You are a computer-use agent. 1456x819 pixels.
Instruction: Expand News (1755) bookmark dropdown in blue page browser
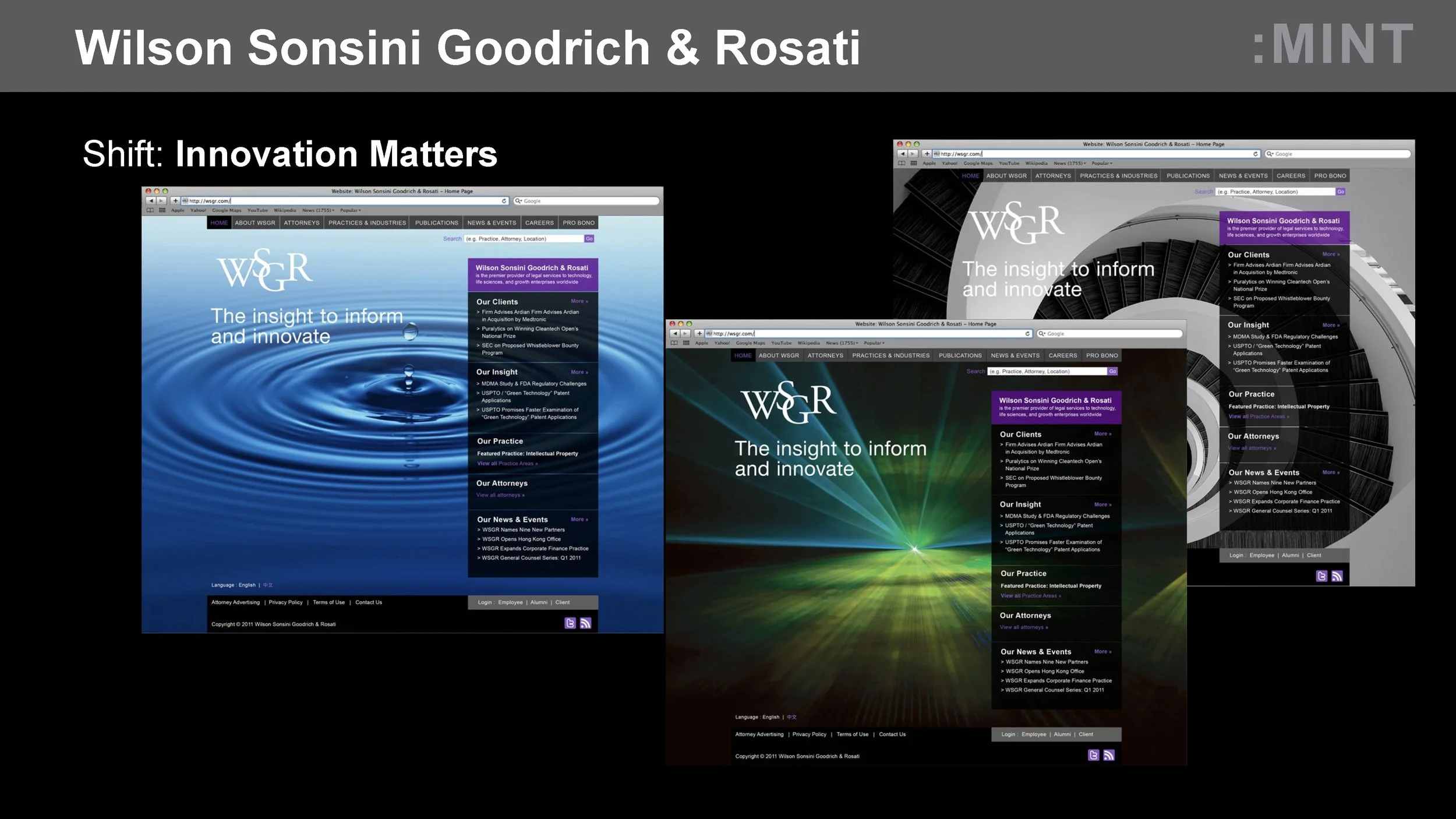tap(318, 210)
